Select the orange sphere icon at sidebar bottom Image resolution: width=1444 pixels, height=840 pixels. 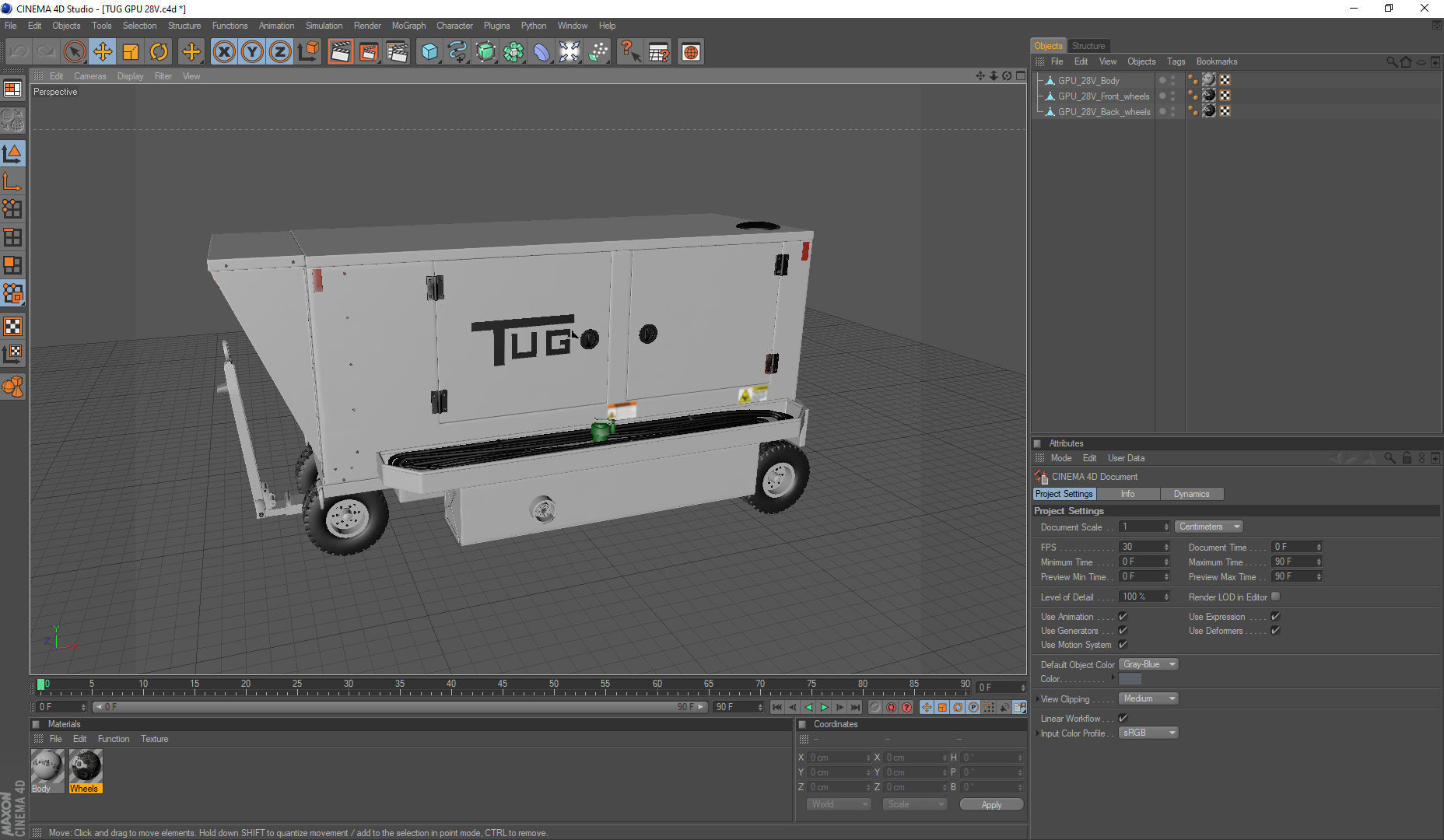13,387
